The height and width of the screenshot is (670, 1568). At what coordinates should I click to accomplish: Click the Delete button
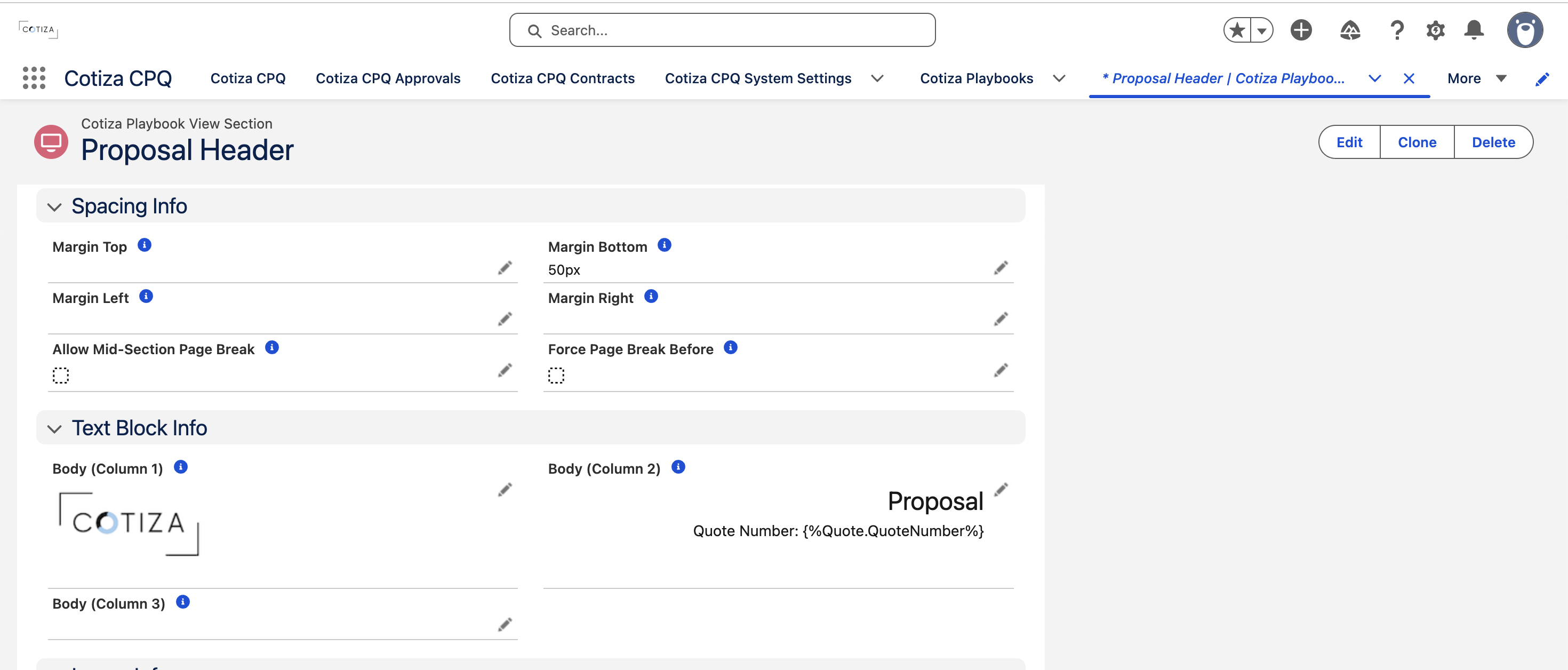pyautogui.click(x=1493, y=142)
